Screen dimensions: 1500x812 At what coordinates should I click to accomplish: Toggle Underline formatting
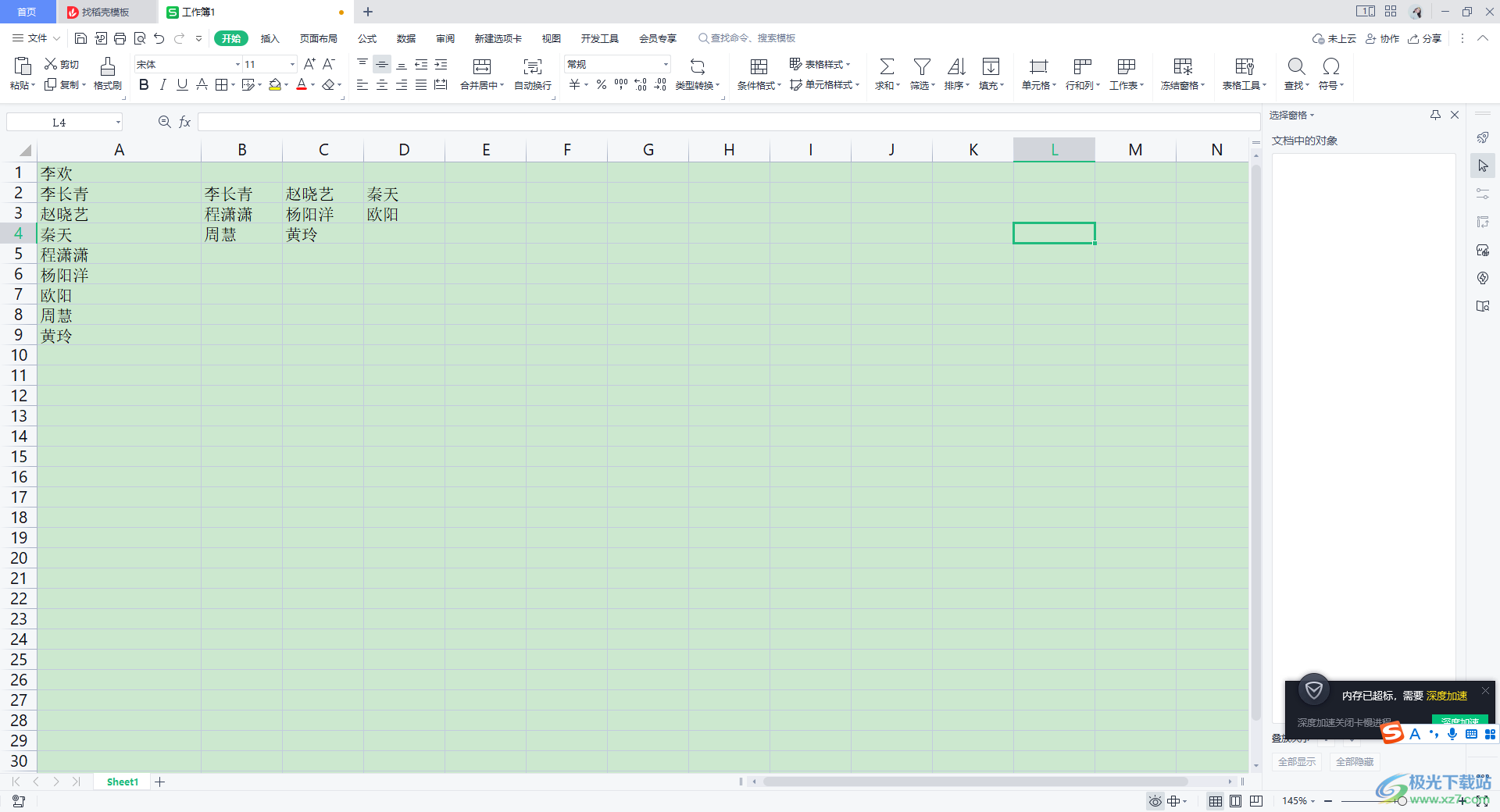click(182, 84)
